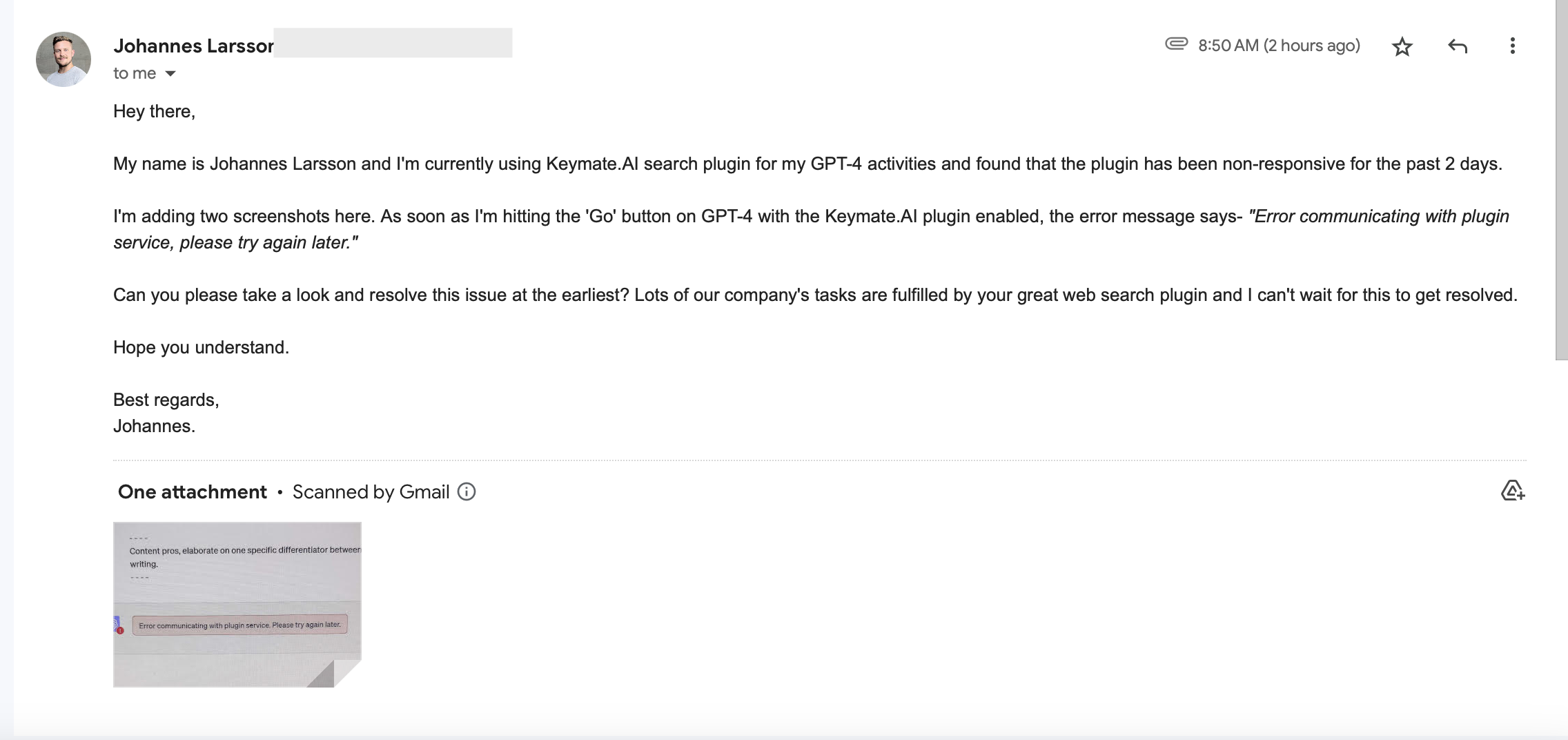Click the paperclip attachment indicator icon
The image size is (1568, 740).
coord(1176,44)
